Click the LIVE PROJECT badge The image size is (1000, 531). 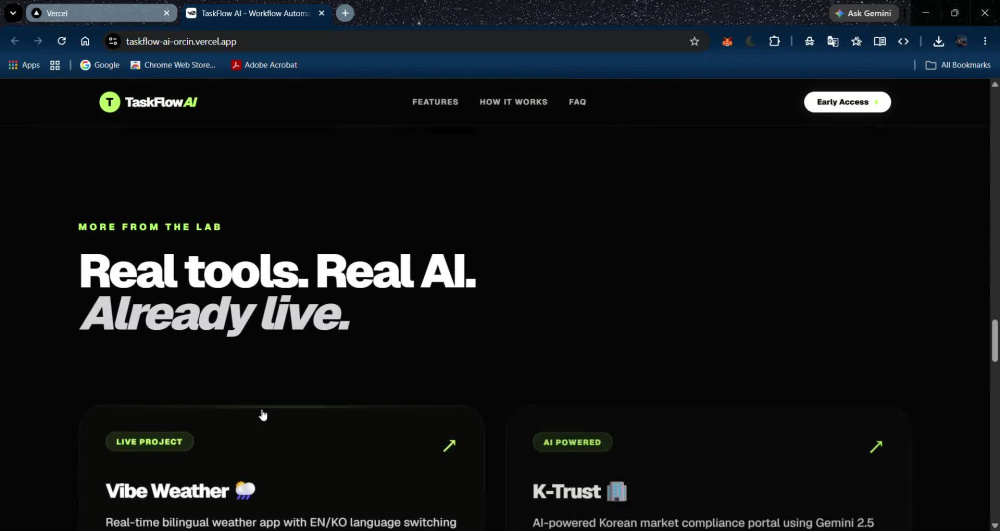149,442
